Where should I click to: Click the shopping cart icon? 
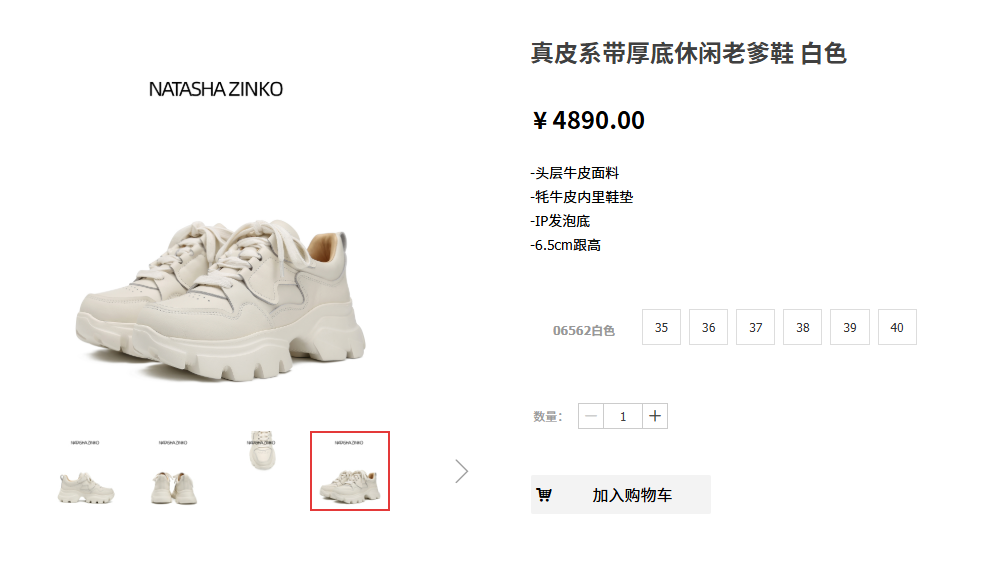click(x=544, y=495)
